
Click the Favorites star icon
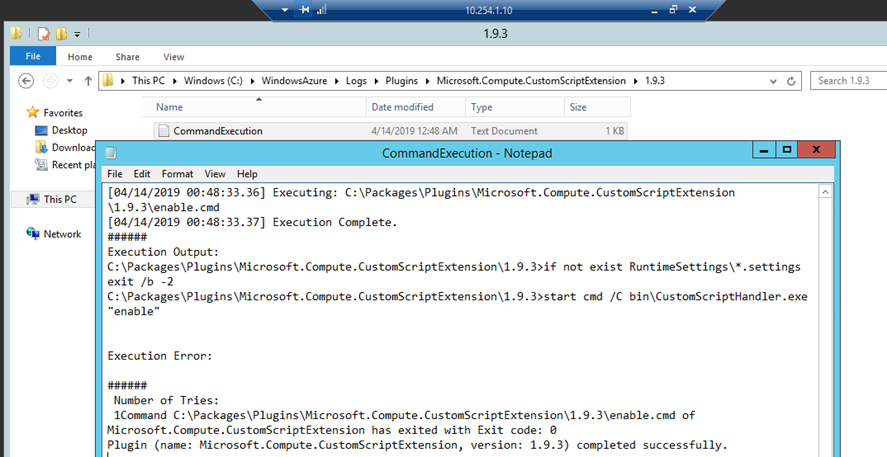[x=33, y=112]
